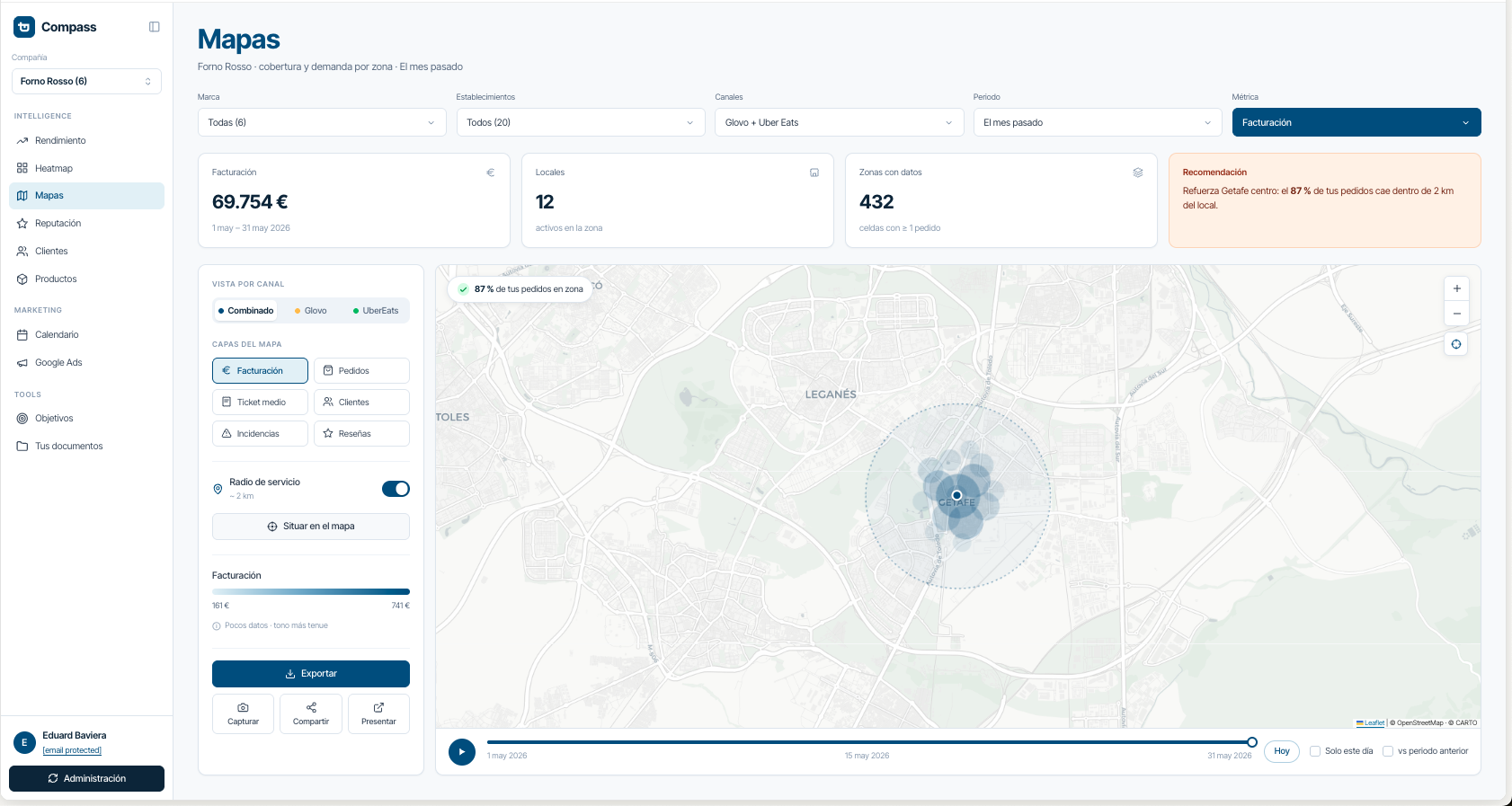Viewport: 1512px width, 806px height.
Task: Click the Compartir share button
Action: pyautogui.click(x=311, y=713)
